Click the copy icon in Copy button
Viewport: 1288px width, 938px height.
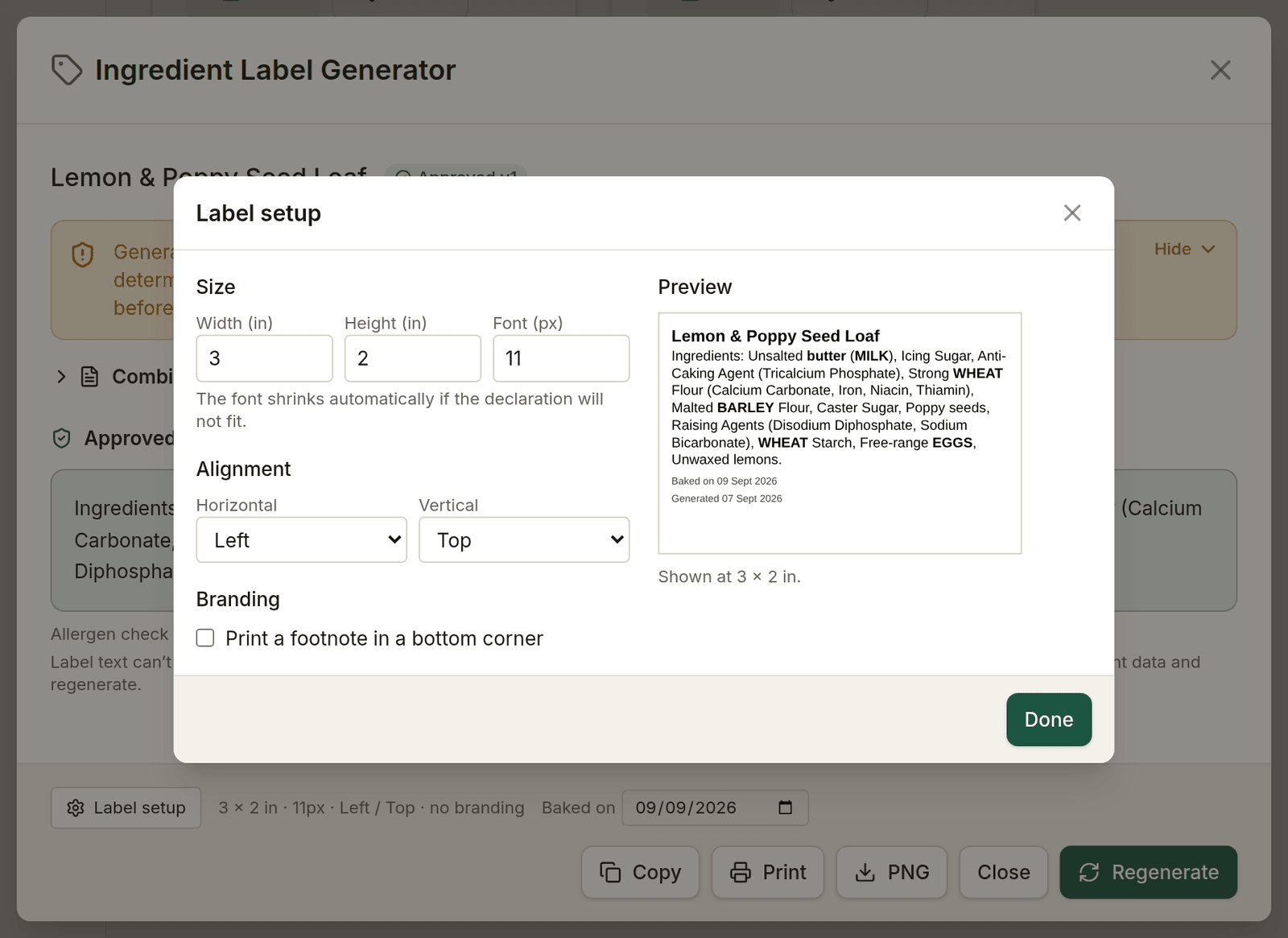(610, 872)
